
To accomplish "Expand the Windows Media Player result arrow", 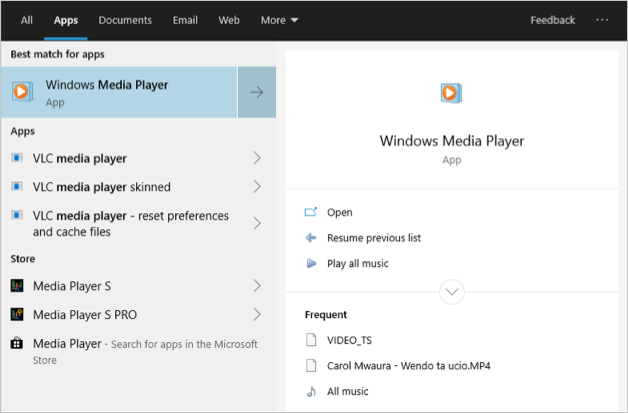I will point(256,92).
